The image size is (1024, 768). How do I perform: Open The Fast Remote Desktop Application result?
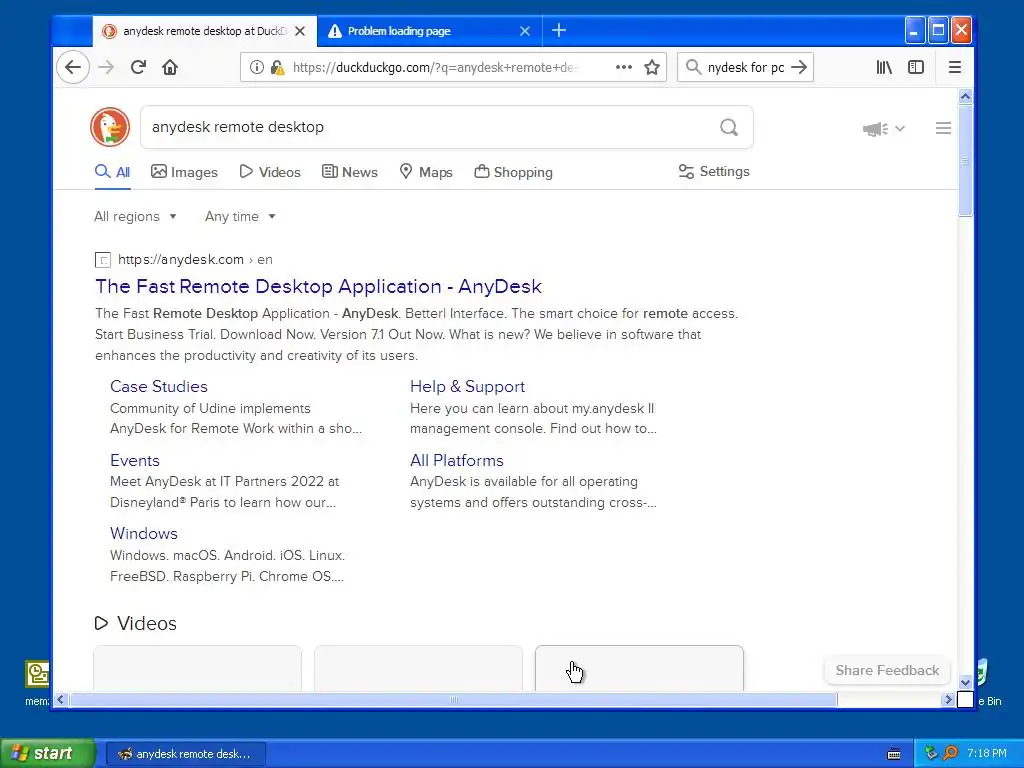[319, 286]
